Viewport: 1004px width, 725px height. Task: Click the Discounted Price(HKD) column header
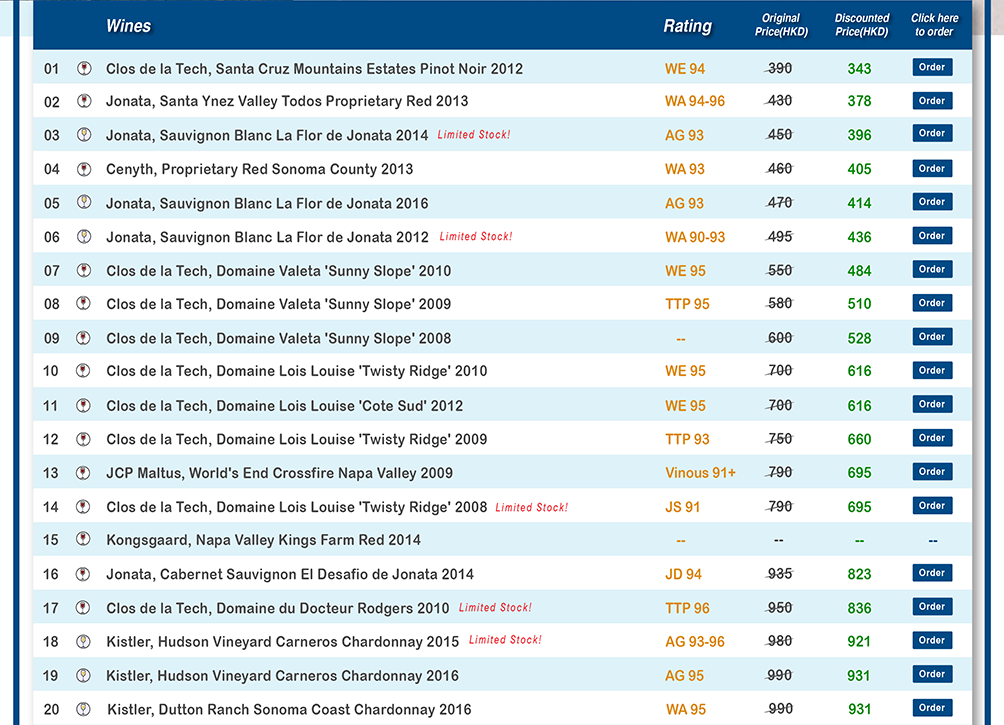(862, 25)
